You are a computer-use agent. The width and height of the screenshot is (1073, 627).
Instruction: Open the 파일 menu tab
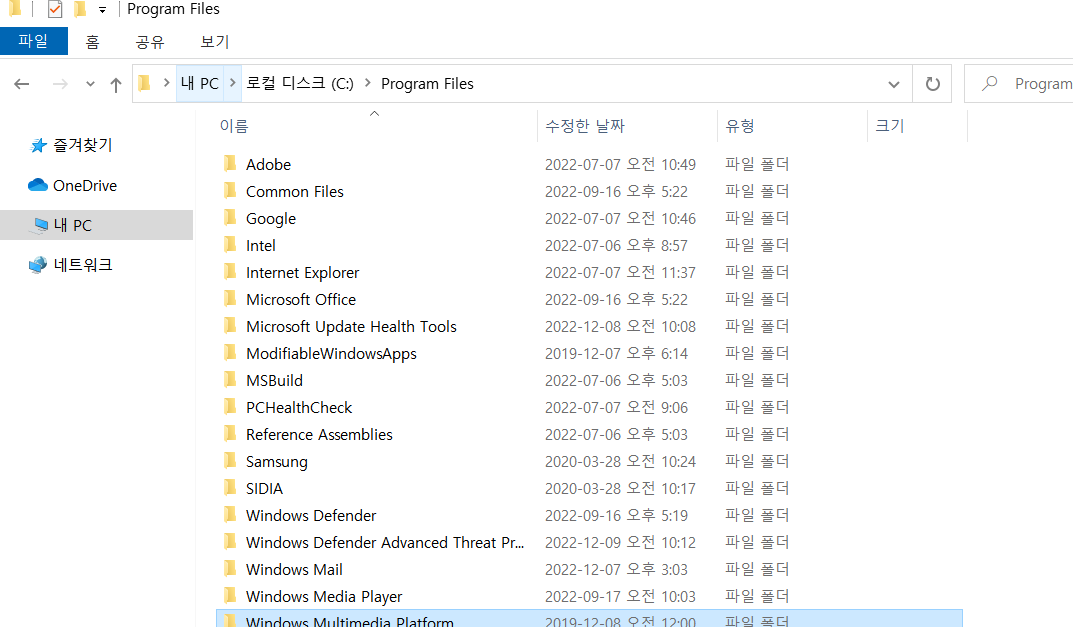pyautogui.click(x=34, y=41)
